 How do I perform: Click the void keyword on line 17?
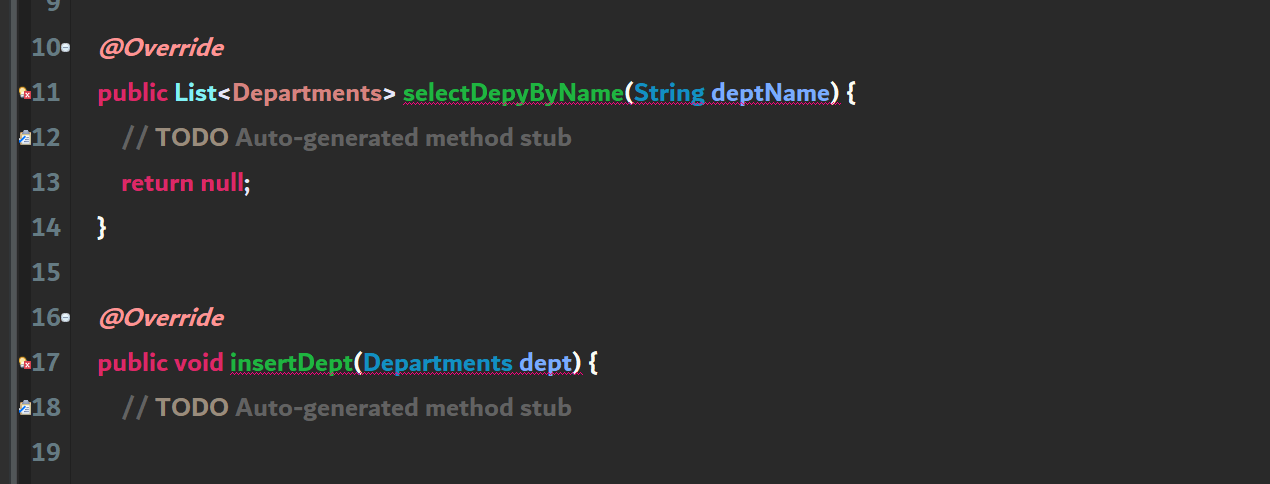point(199,362)
